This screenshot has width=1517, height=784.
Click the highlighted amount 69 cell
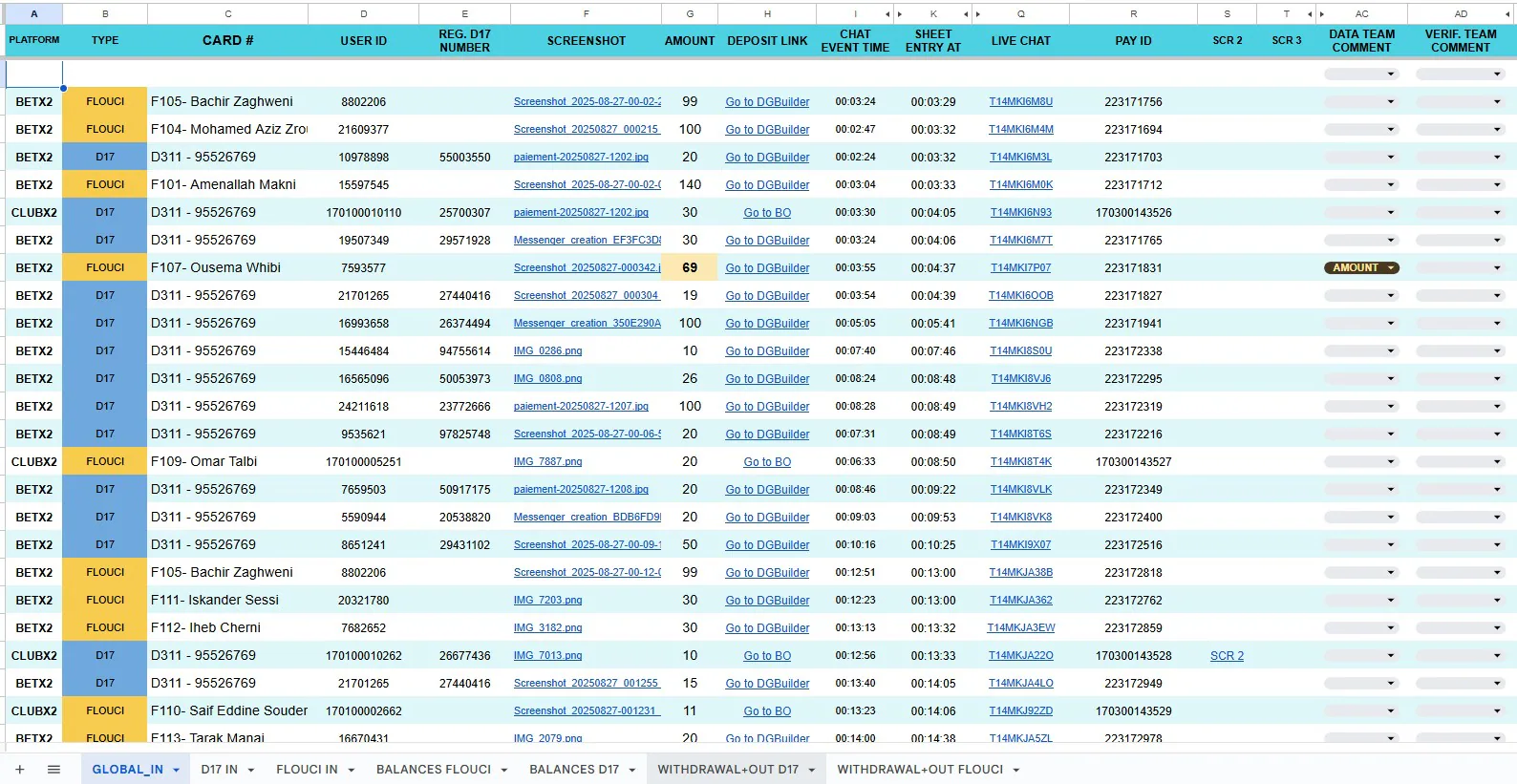(690, 268)
